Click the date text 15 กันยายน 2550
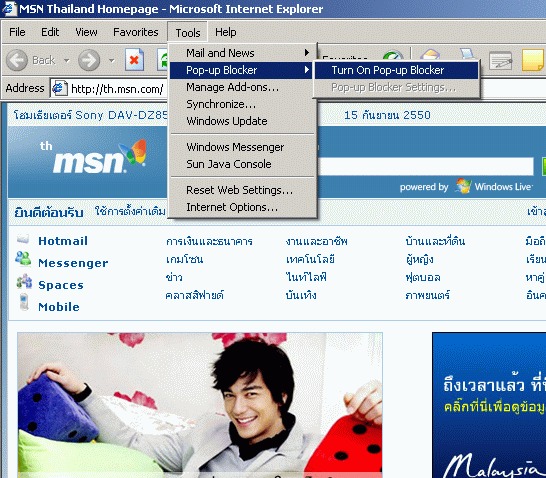The width and height of the screenshot is (546, 478). 387,115
